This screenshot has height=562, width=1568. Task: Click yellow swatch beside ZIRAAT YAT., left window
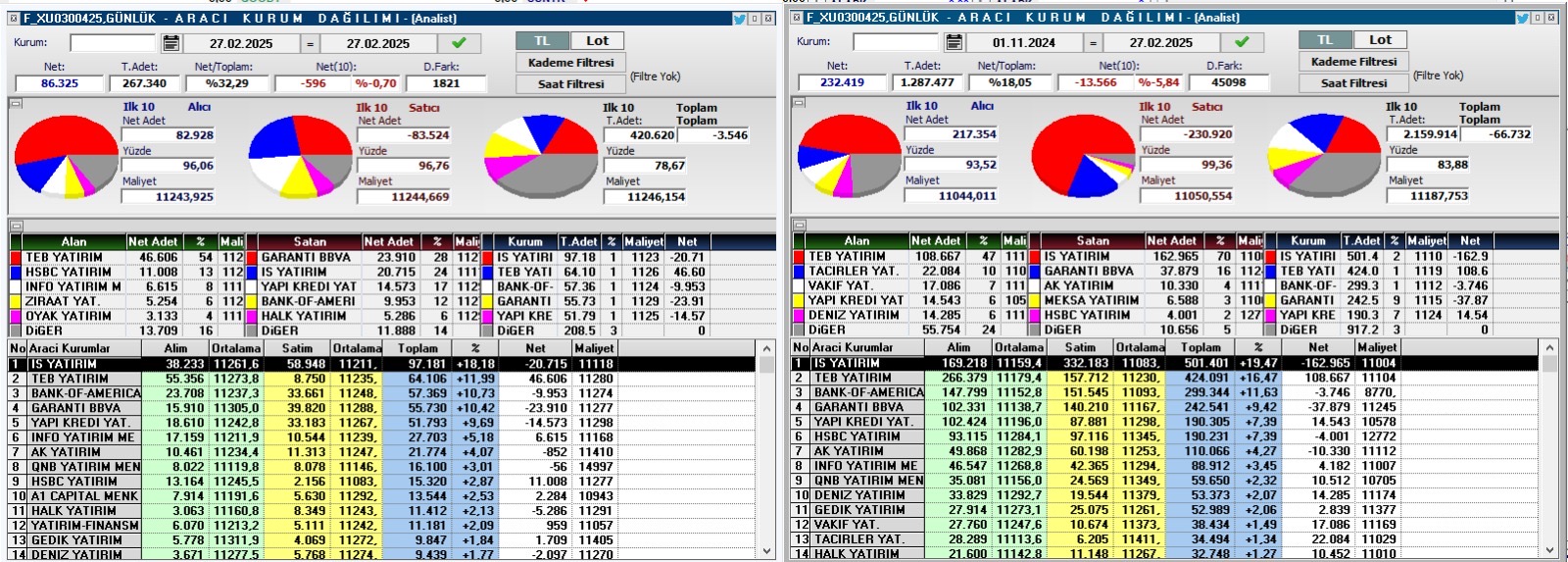pos(16,301)
